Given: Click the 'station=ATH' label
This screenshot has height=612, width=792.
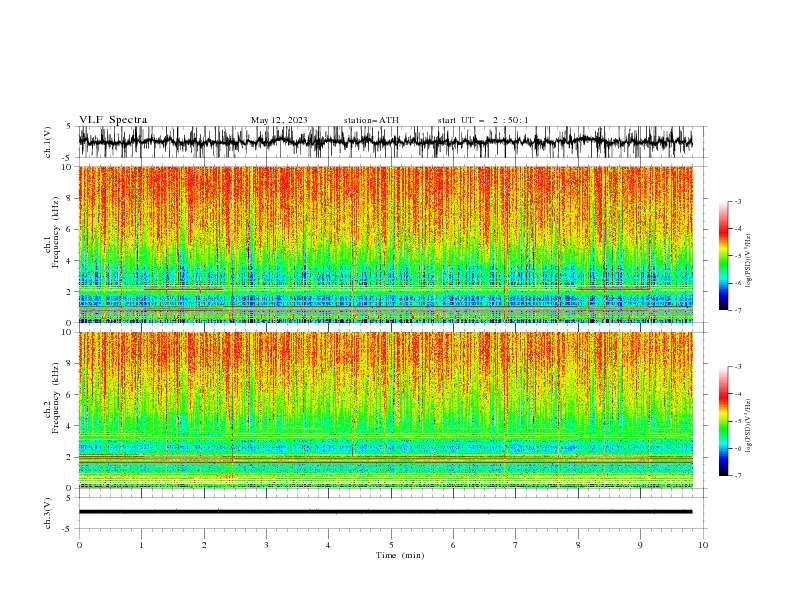Looking at the screenshot, I should [x=371, y=120].
